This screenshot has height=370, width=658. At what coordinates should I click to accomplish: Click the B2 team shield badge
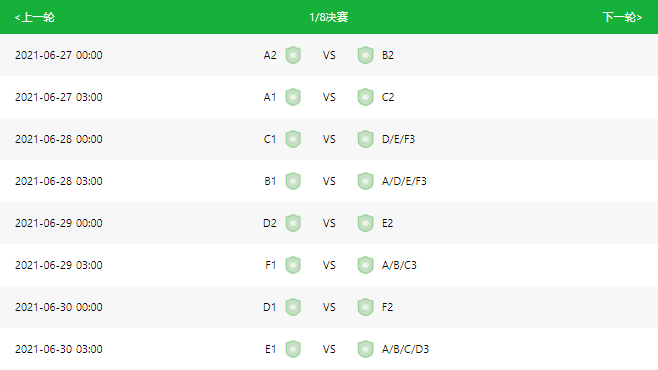(x=366, y=55)
